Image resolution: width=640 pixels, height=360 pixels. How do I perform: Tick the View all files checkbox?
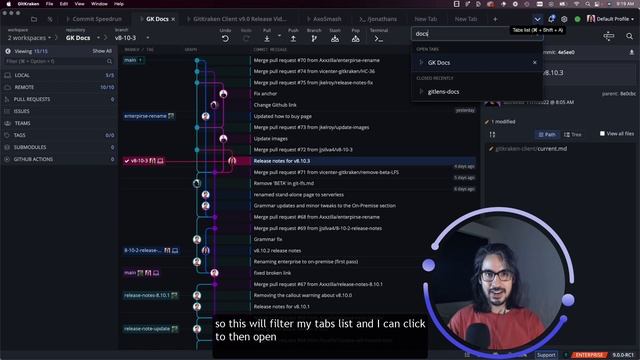coord(602,133)
